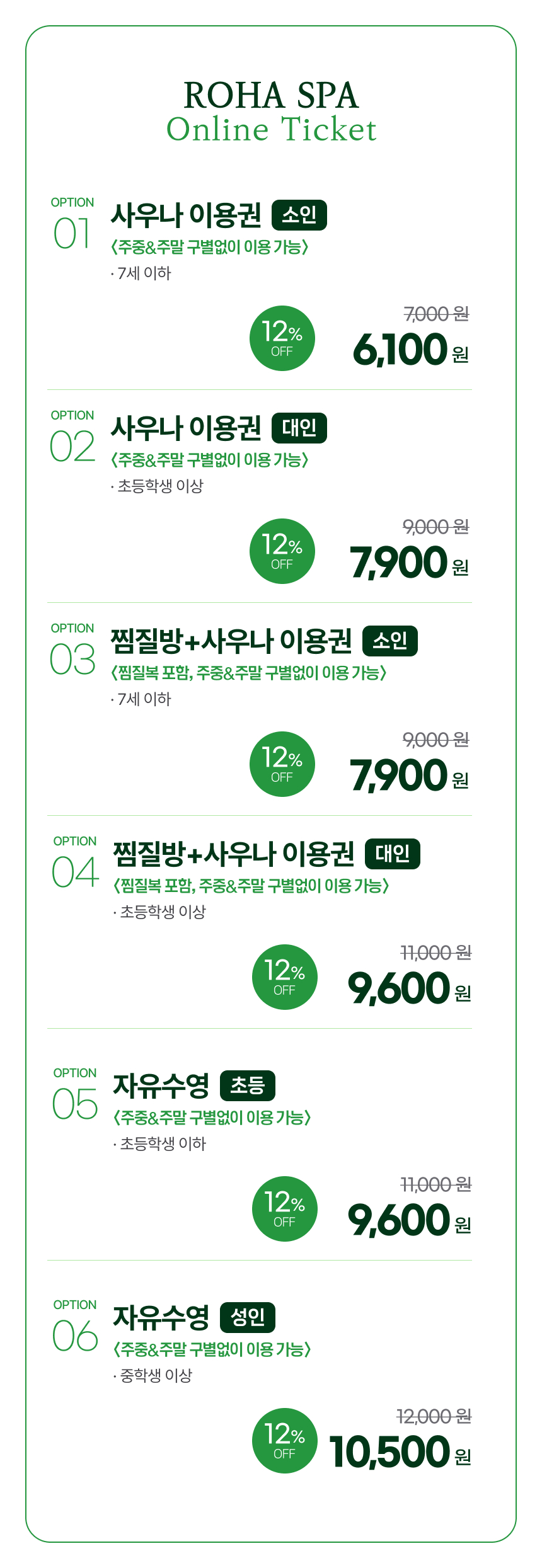
Task: Tap the 12% OFF circle in Option 03
Action: [x=282, y=764]
